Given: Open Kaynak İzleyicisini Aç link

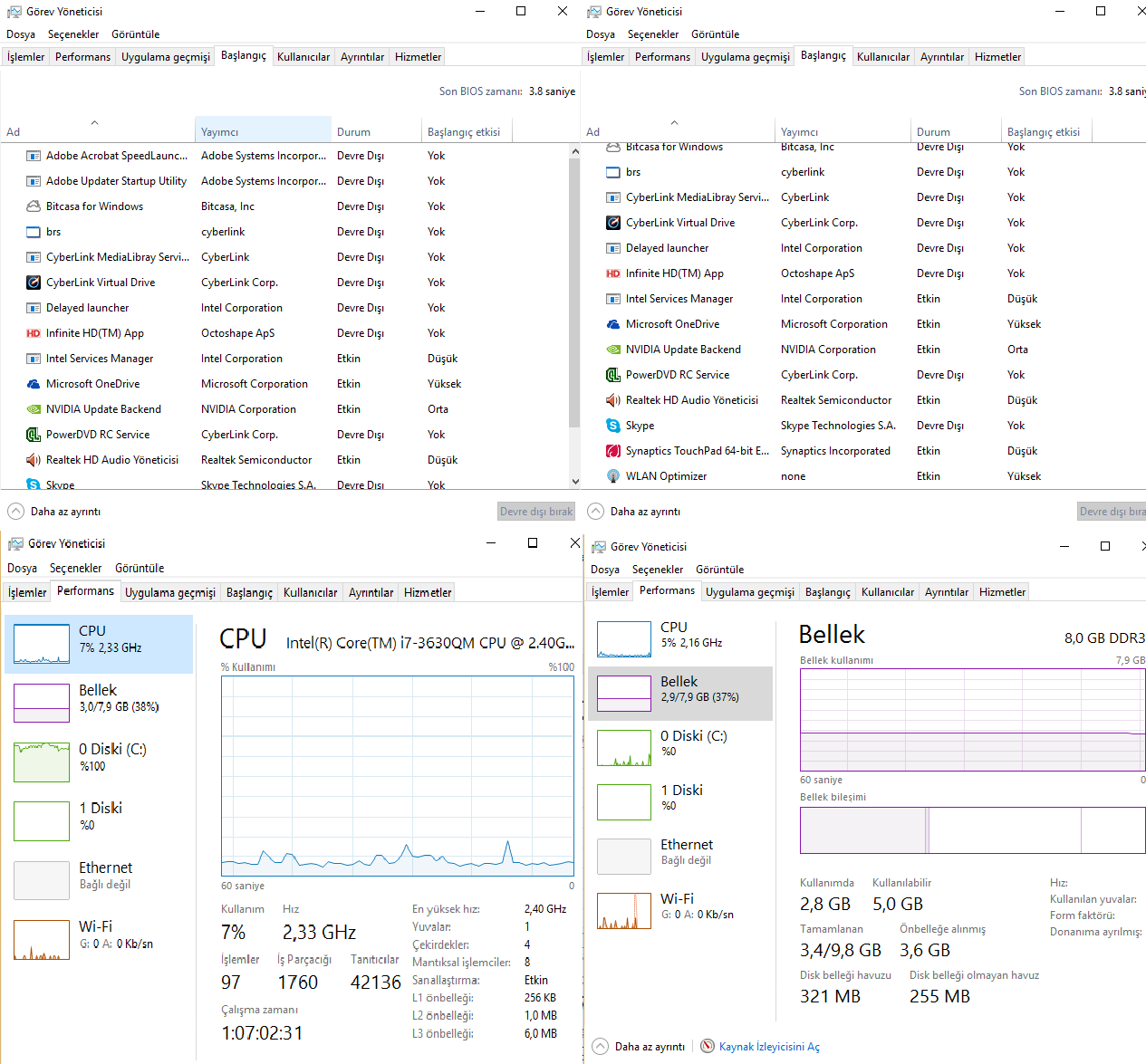Looking at the screenshot, I should [769, 1047].
